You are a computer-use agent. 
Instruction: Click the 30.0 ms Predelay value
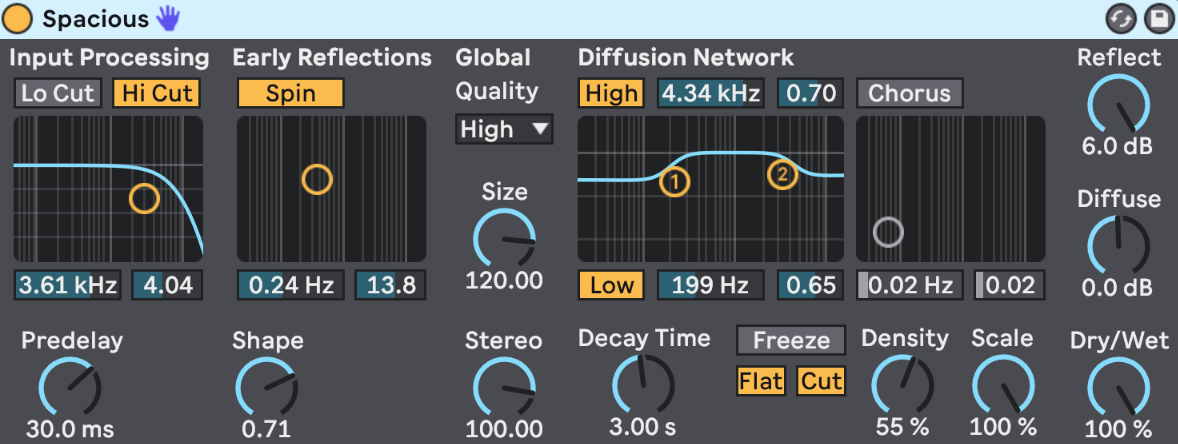70,430
